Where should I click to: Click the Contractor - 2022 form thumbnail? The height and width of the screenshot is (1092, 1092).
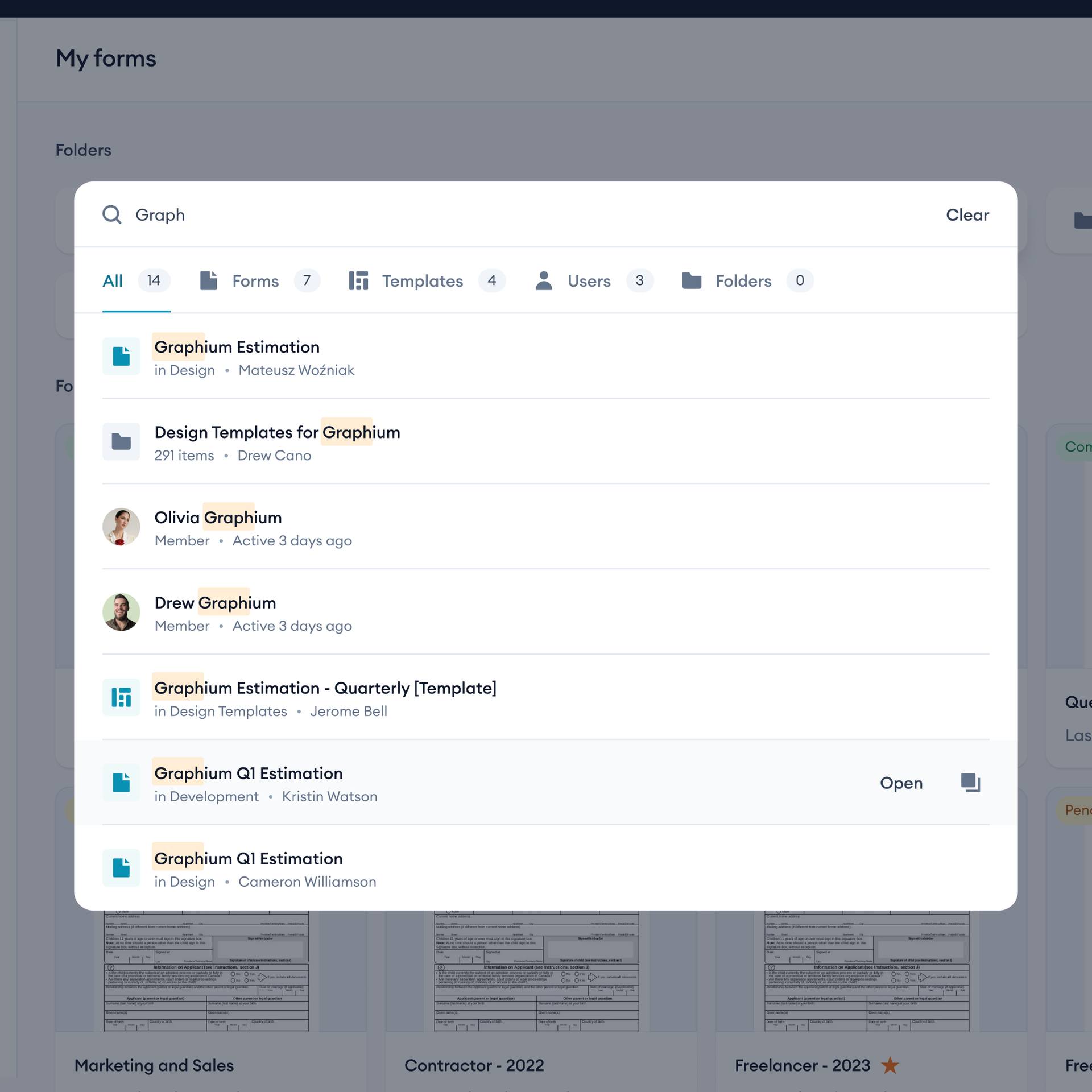pos(536,971)
